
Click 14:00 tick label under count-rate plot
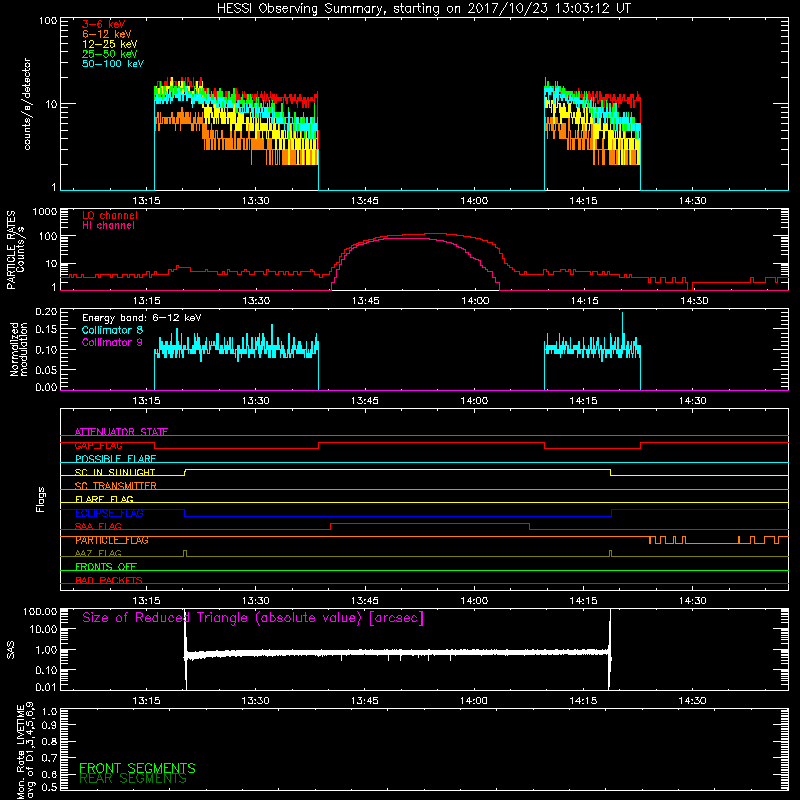coord(474,201)
